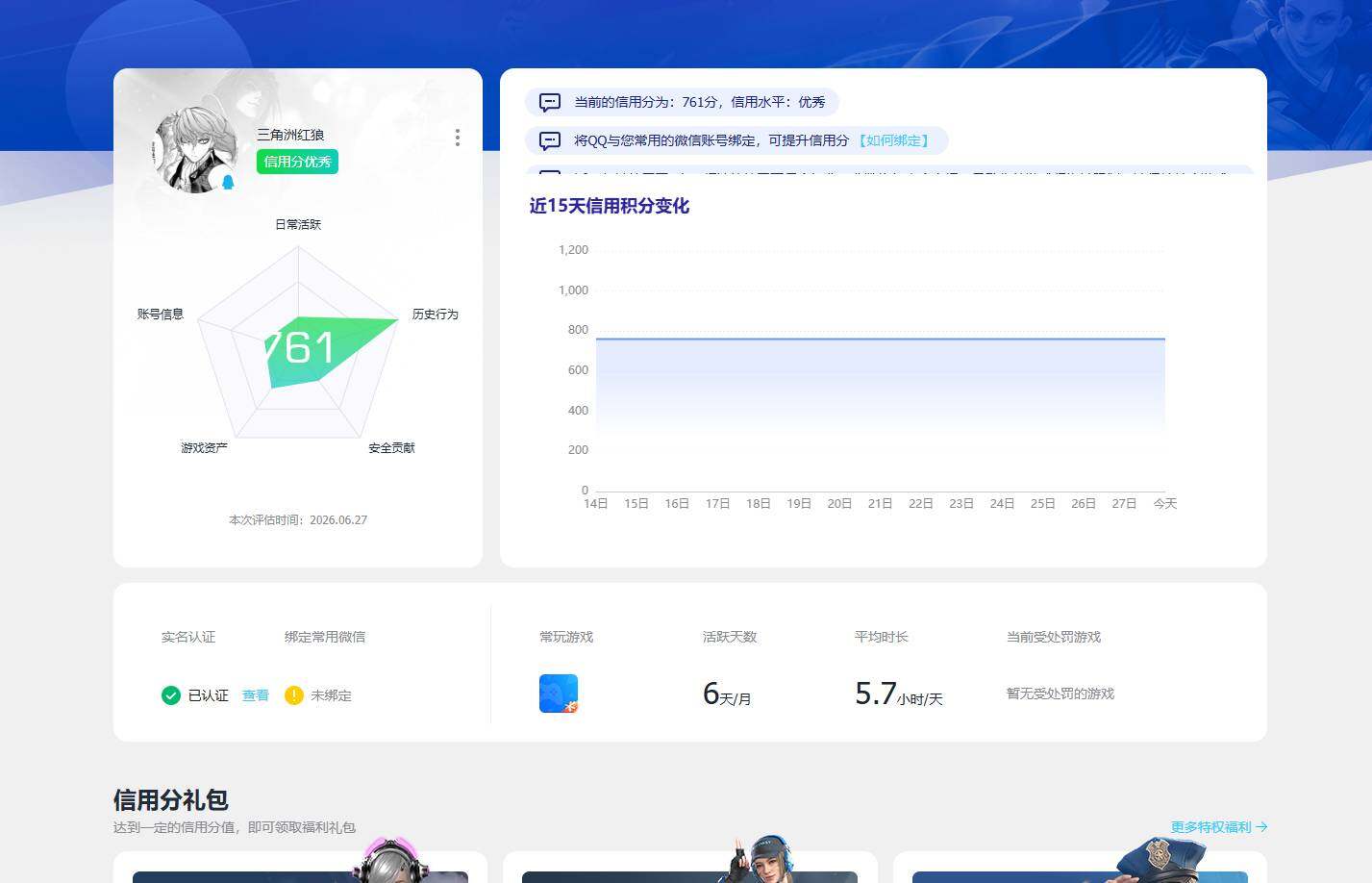Click the green check icon for 已认证
The height and width of the screenshot is (883, 1372).
tap(171, 695)
